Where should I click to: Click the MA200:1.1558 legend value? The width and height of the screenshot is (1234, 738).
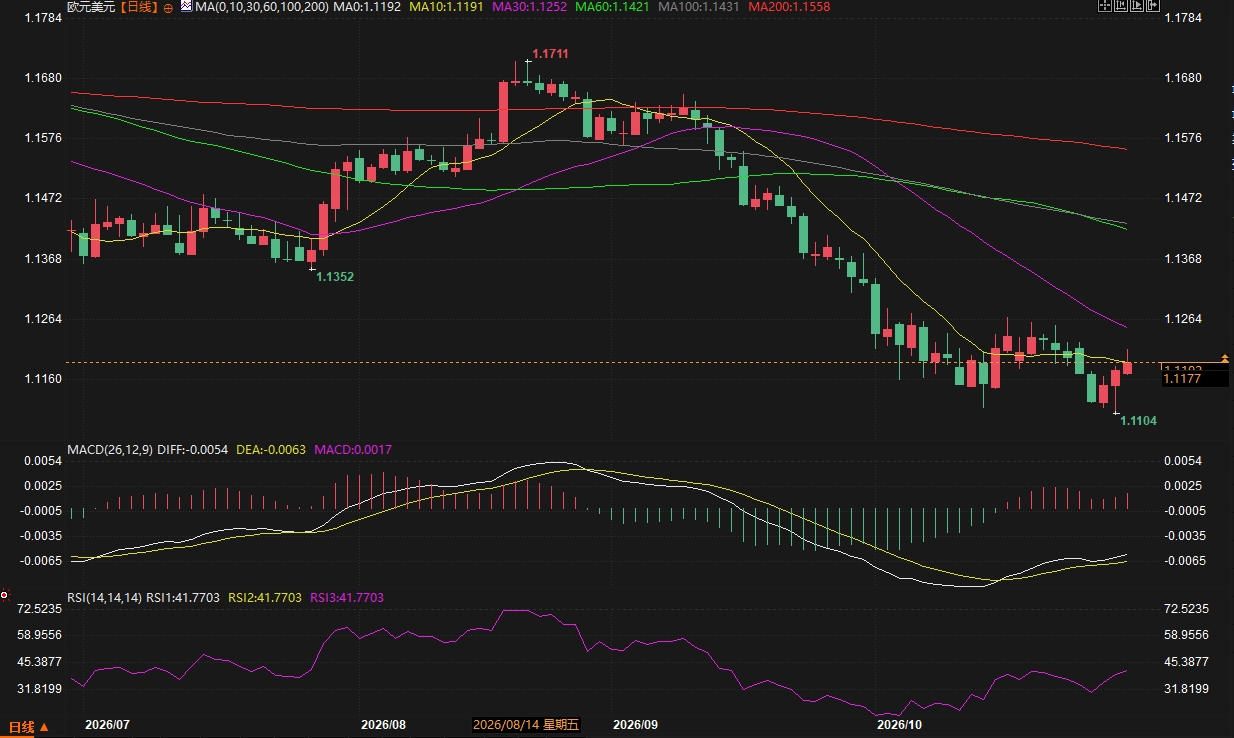[788, 7]
